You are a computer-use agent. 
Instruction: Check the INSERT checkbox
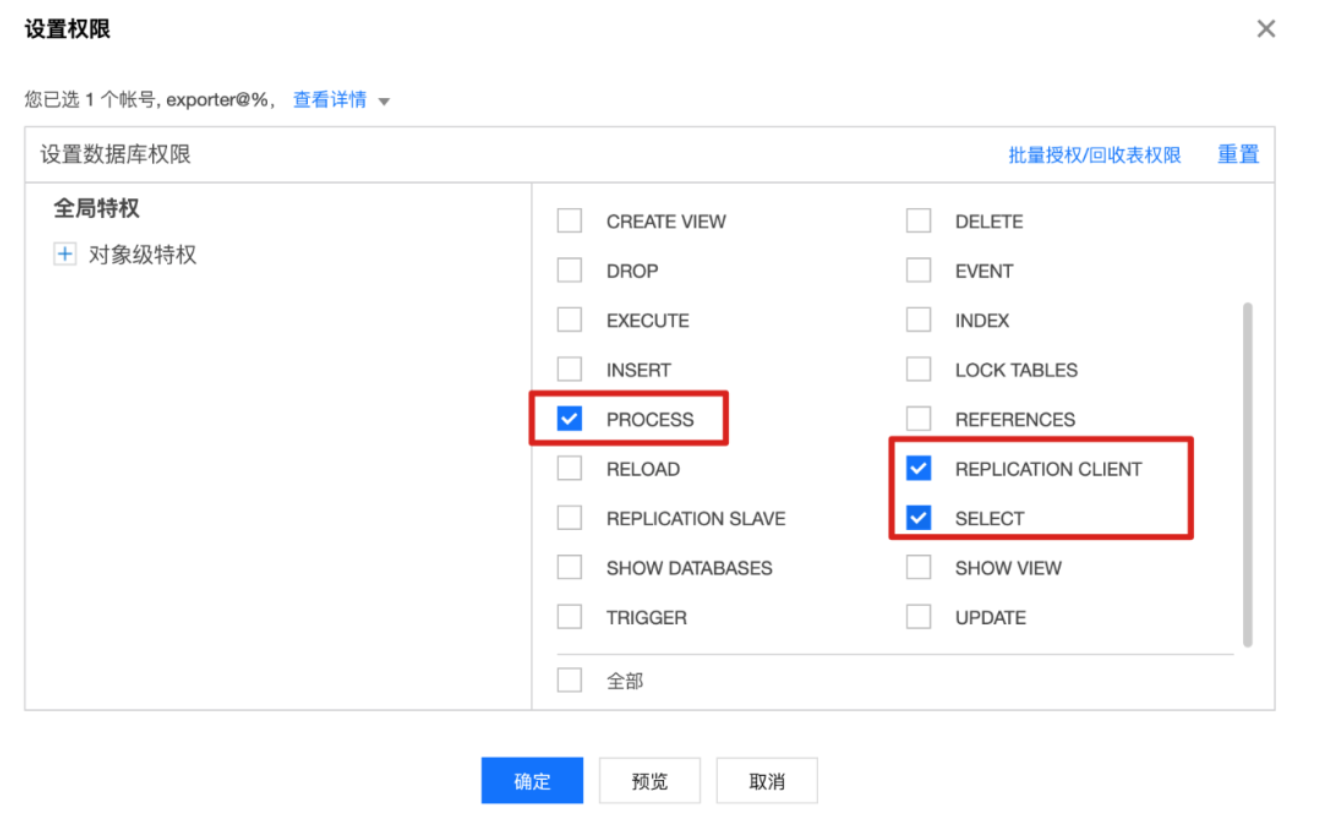click(x=569, y=369)
